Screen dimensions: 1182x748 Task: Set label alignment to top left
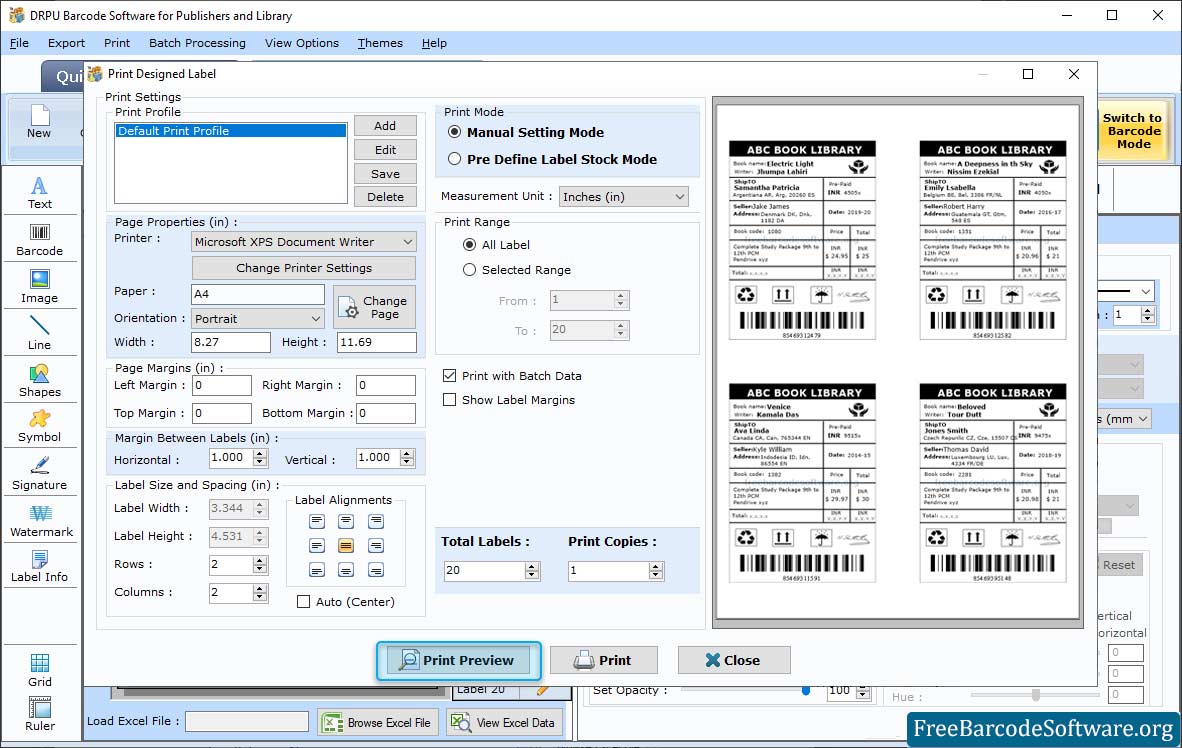317,521
